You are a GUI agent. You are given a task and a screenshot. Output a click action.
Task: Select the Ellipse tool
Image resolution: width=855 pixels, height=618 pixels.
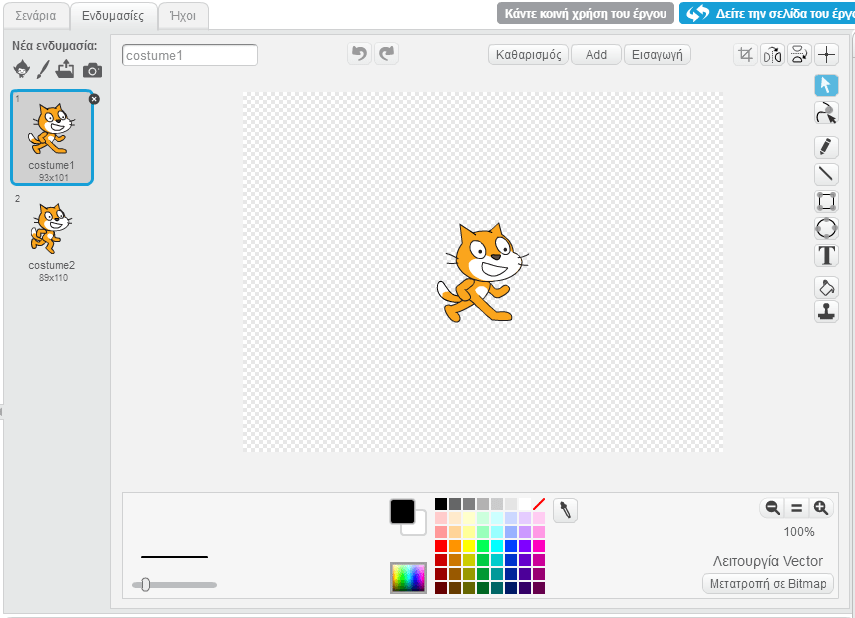tap(826, 228)
